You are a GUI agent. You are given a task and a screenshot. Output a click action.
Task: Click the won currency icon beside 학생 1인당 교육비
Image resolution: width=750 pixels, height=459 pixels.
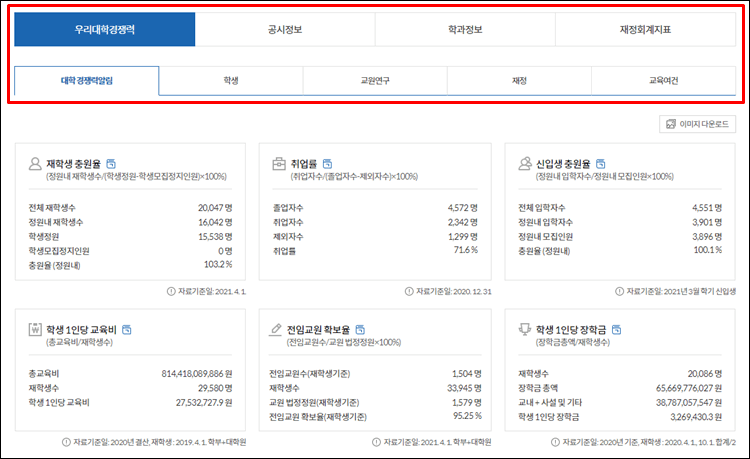pyautogui.click(x=35, y=329)
